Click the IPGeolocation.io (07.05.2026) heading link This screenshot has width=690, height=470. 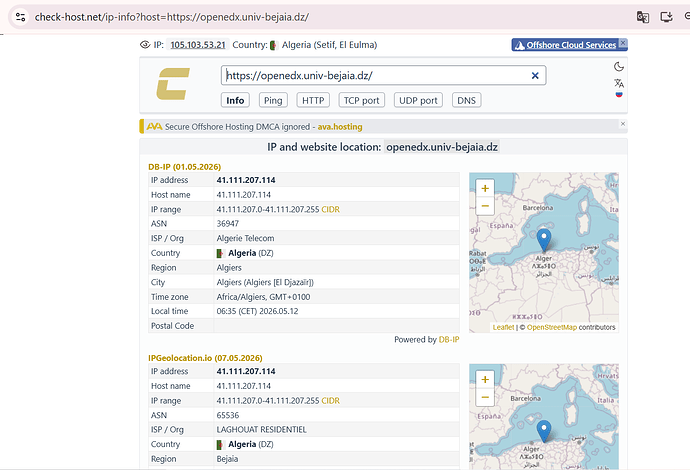[x=205, y=358]
